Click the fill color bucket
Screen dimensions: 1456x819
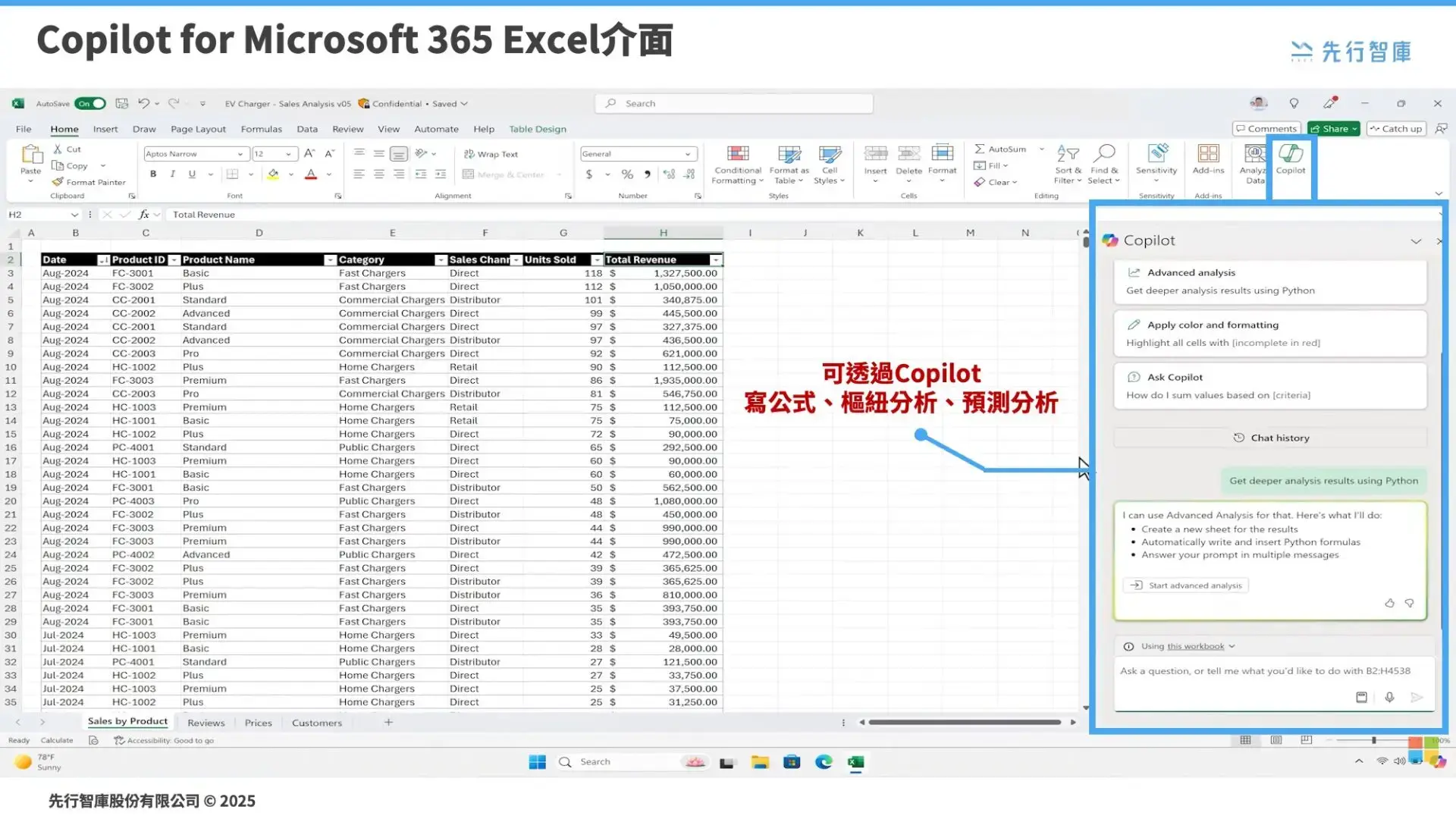273,174
